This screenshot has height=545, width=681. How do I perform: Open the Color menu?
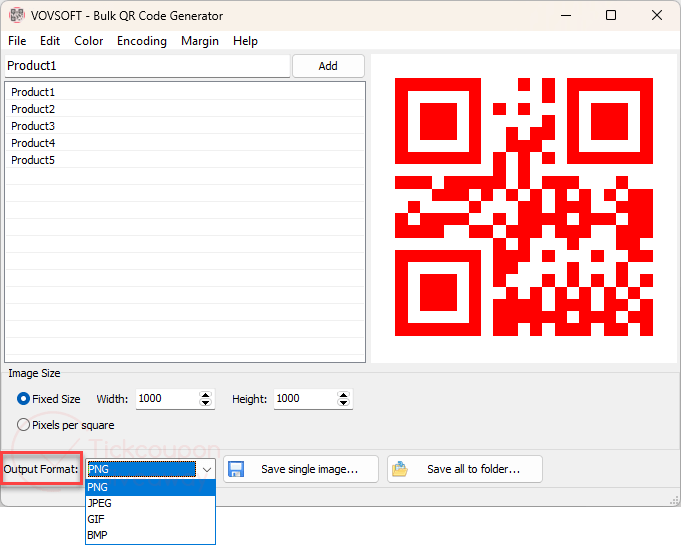pyautogui.click(x=89, y=41)
